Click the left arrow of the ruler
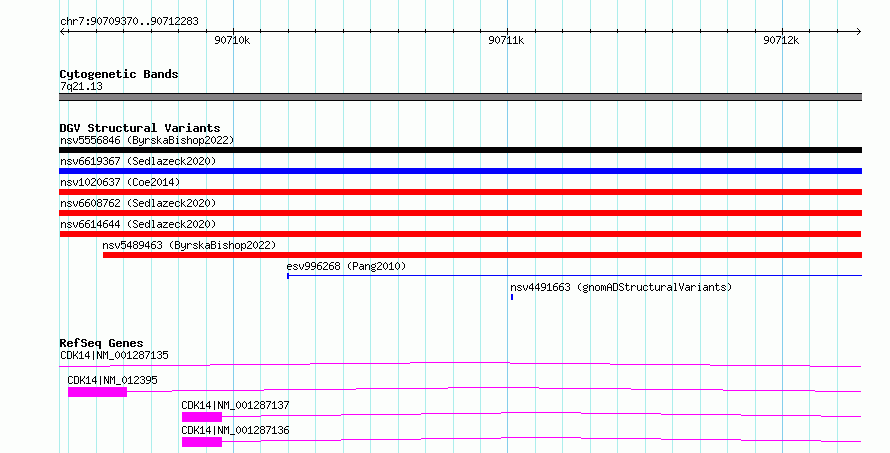The width and height of the screenshot is (890, 453). (62, 32)
